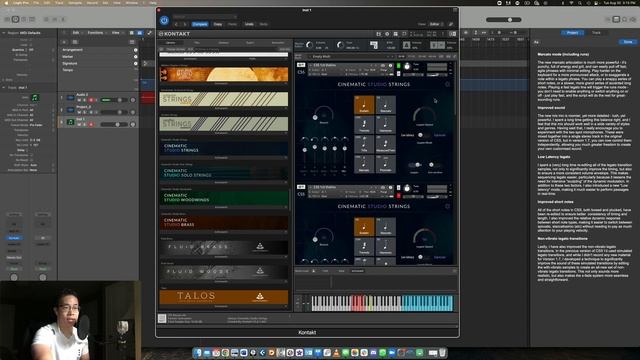Open Kontakt settings gear icon
640x360 pixels.
click(387, 34)
